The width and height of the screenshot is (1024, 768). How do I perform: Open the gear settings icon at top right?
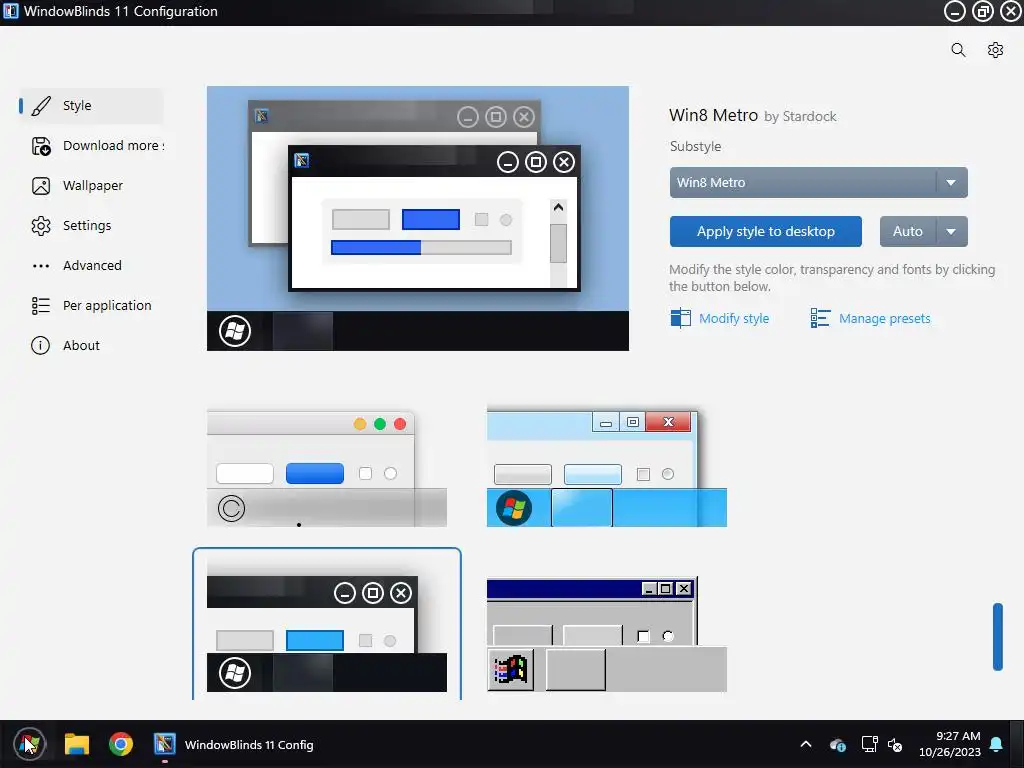[995, 50]
